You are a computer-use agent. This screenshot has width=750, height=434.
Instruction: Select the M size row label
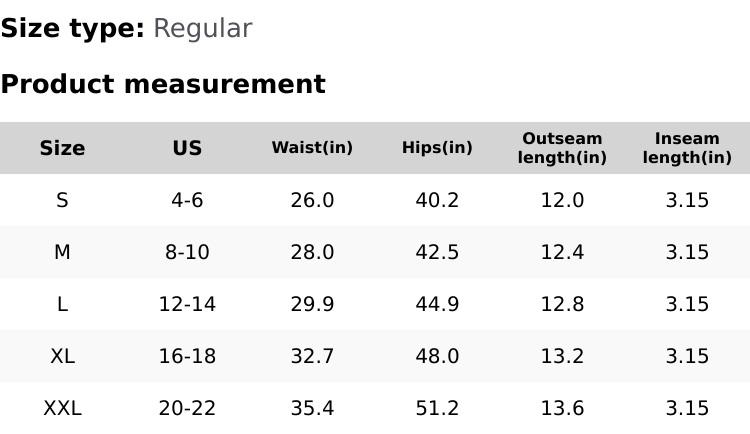[62, 252]
